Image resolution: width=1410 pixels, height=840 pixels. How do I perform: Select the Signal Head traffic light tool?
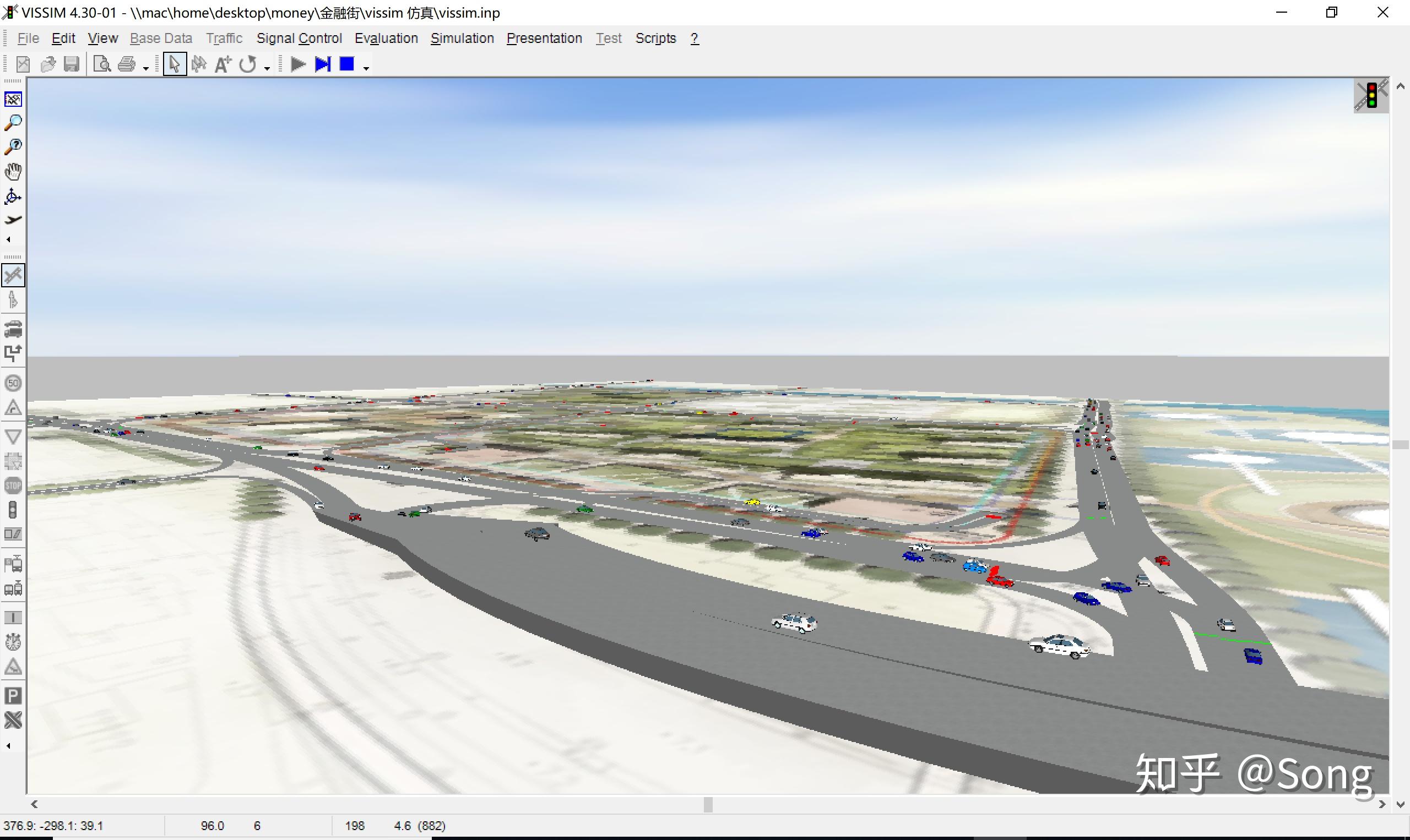pos(13,510)
